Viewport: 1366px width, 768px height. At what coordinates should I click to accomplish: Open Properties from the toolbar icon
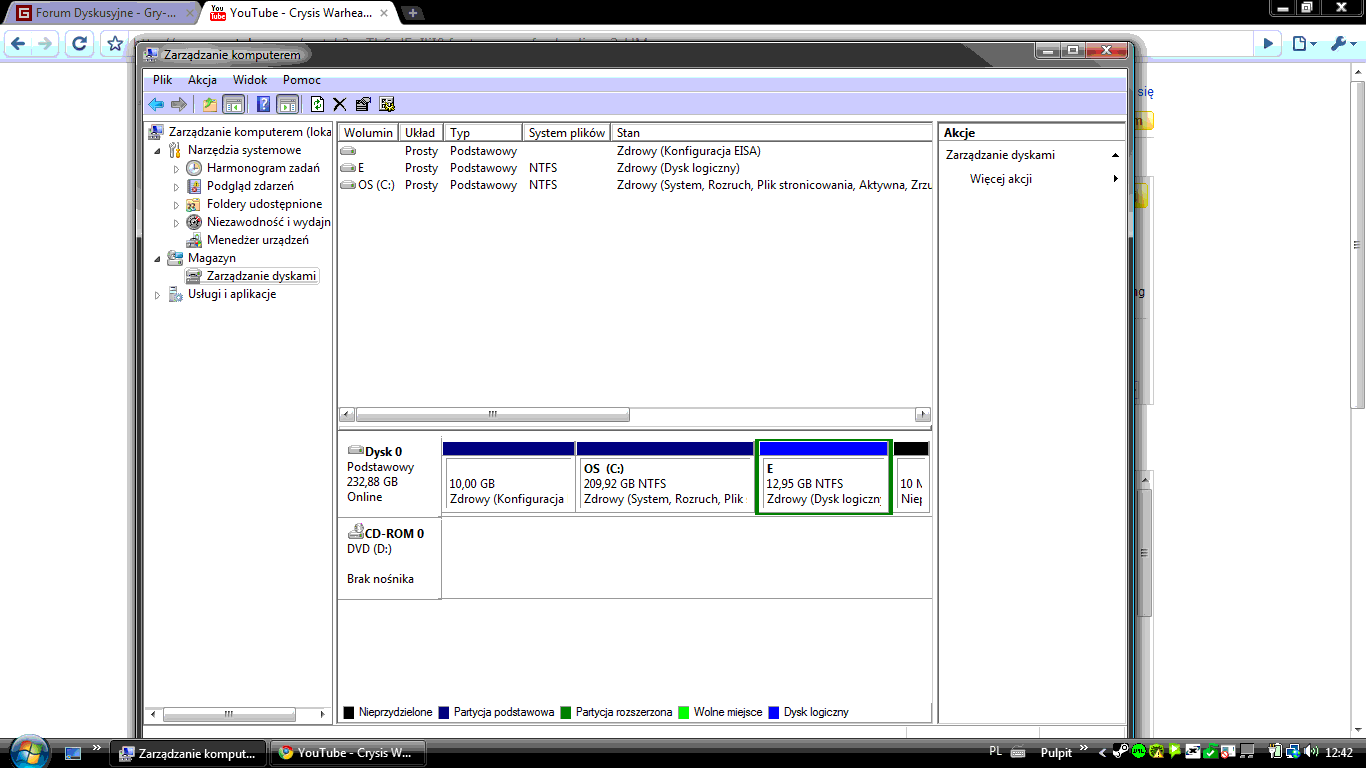(363, 104)
